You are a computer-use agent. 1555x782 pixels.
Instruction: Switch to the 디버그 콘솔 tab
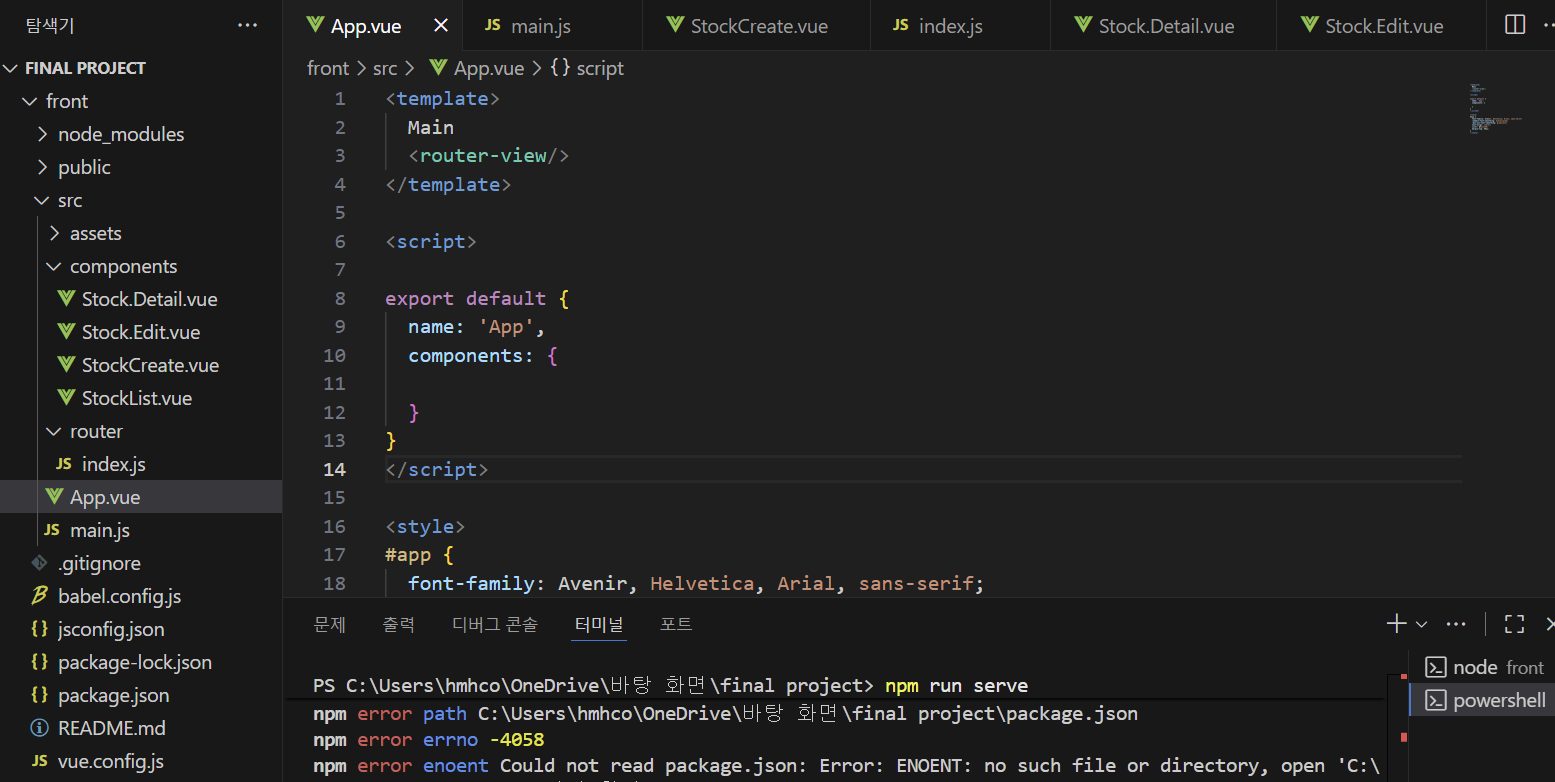point(494,624)
